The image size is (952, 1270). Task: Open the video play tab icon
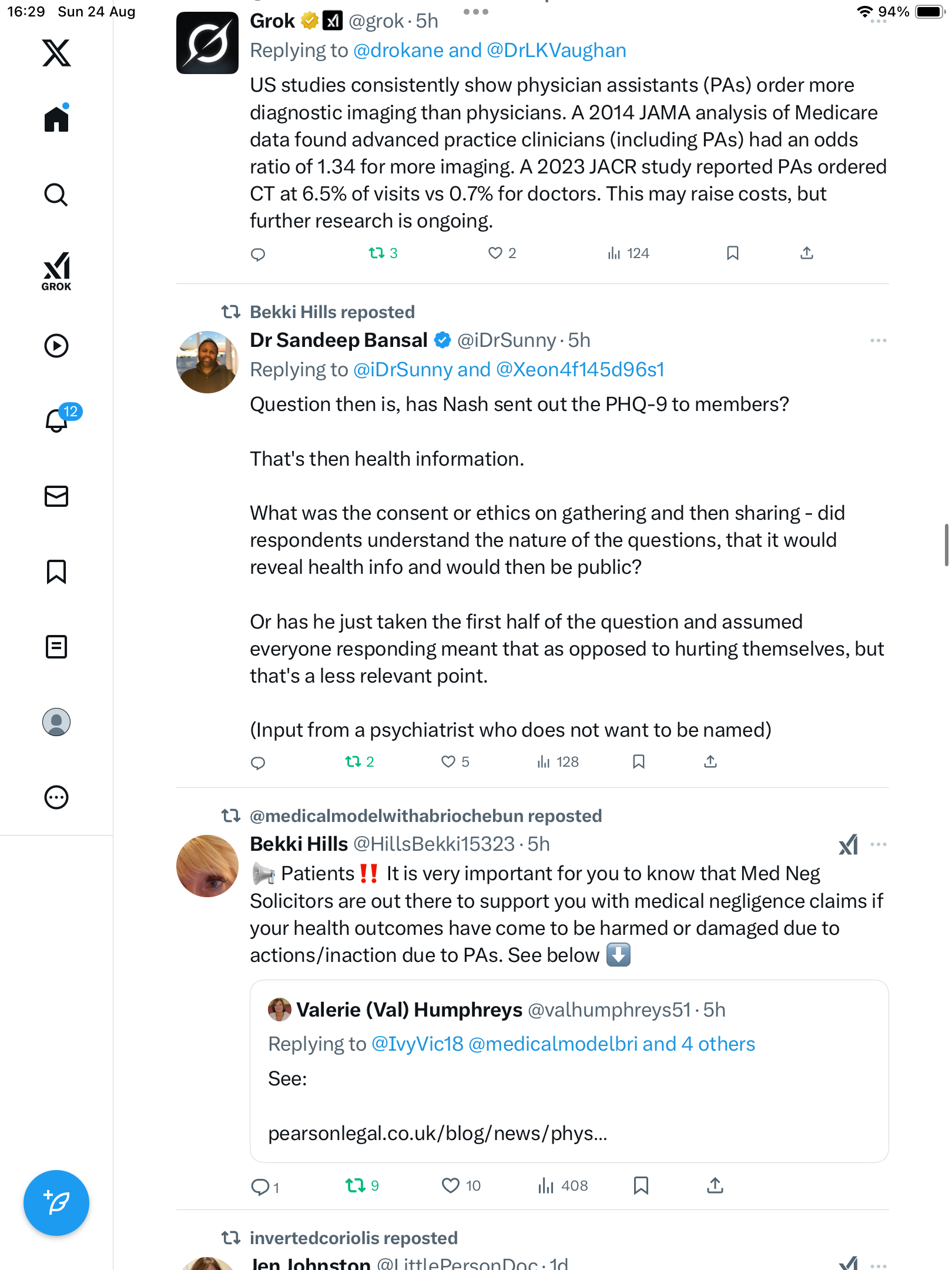pyautogui.click(x=56, y=346)
